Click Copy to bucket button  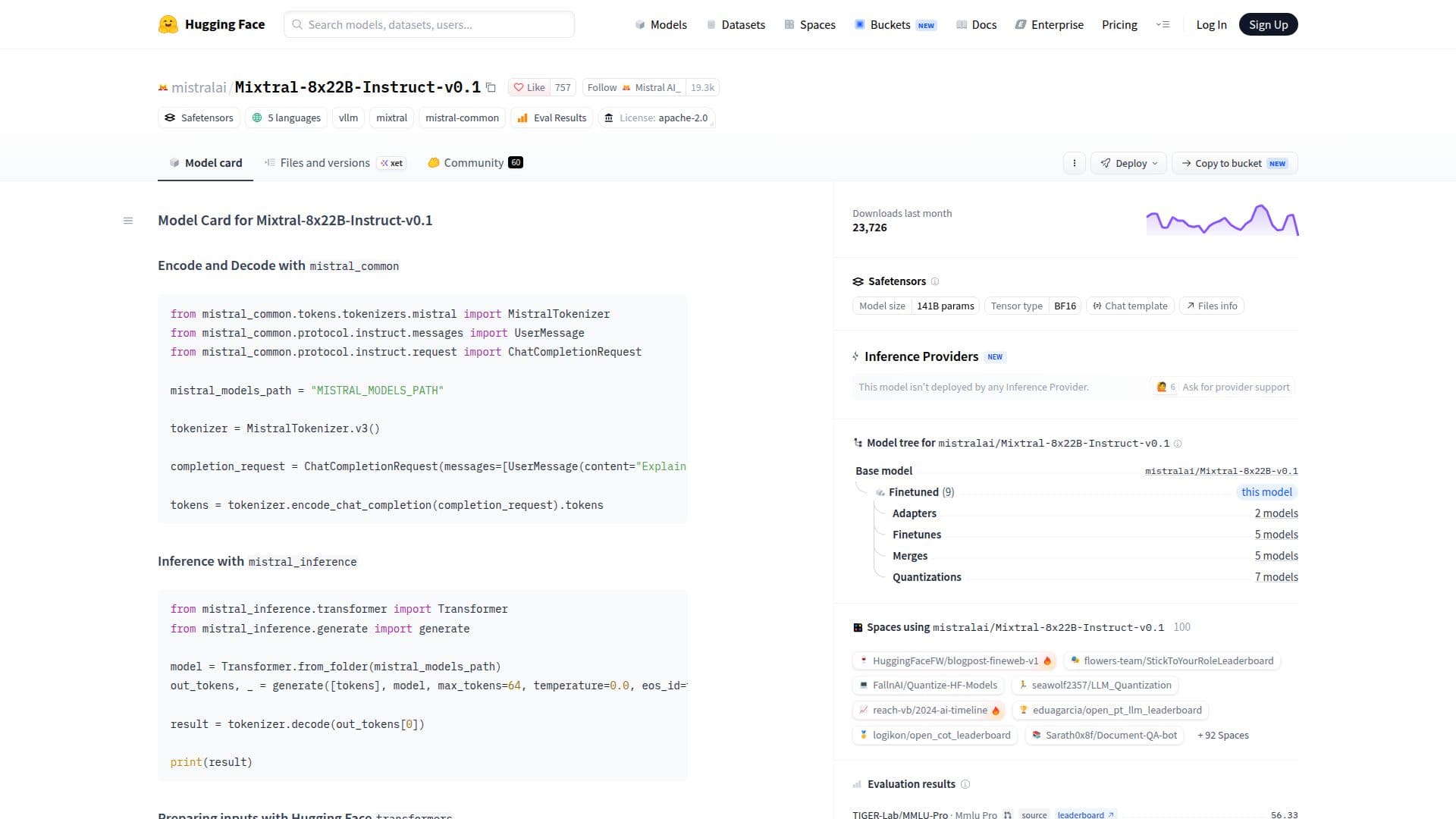(x=1235, y=163)
